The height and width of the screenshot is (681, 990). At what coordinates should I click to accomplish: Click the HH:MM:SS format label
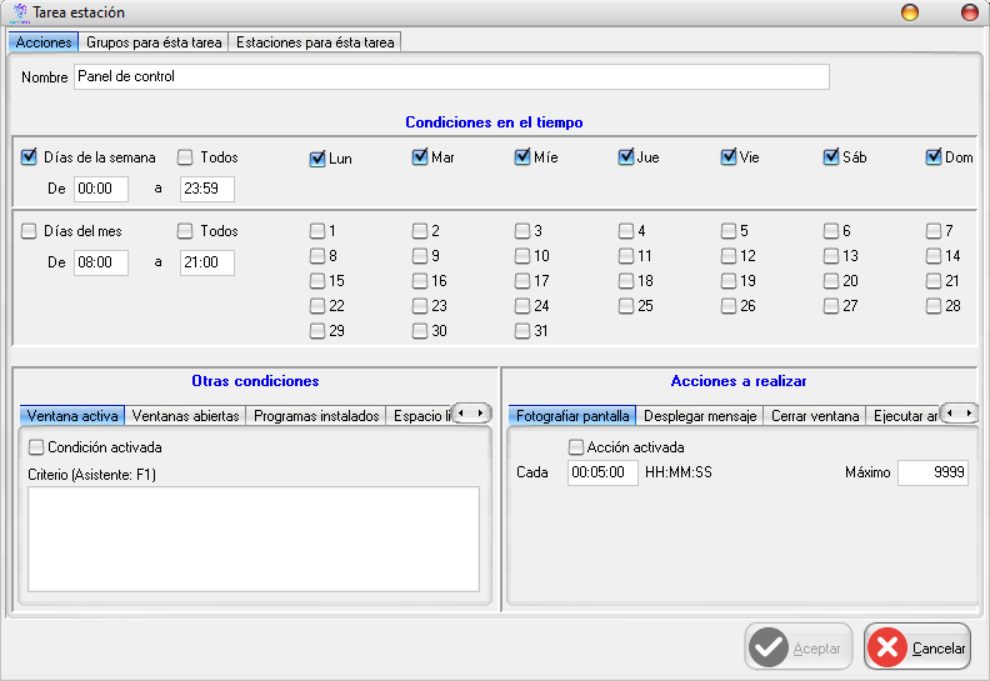(678, 473)
